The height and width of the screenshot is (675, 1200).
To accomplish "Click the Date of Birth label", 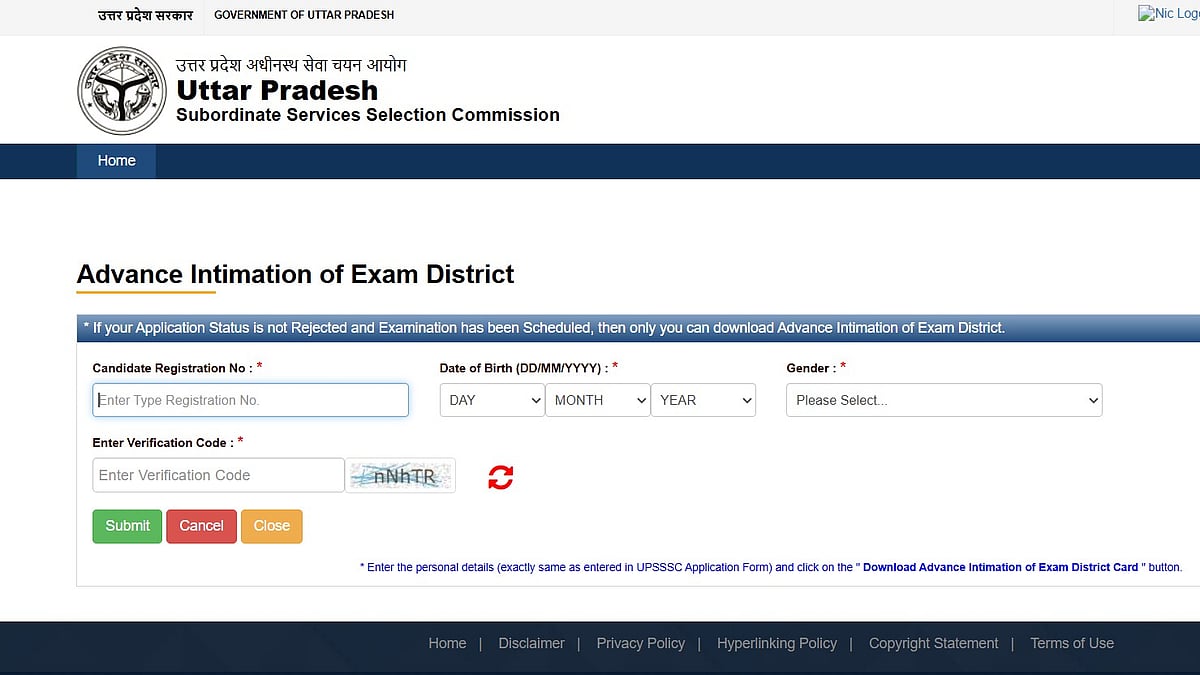I will (528, 368).
